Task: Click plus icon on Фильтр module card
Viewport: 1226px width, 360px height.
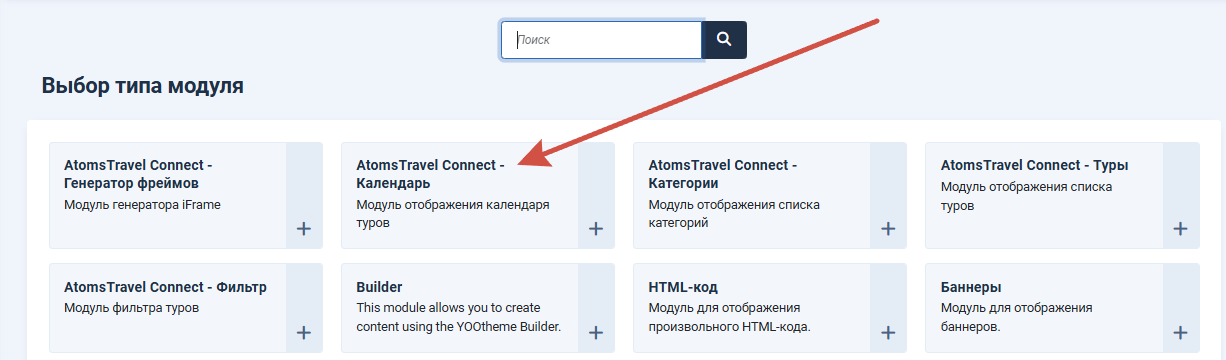Action: click(x=304, y=332)
